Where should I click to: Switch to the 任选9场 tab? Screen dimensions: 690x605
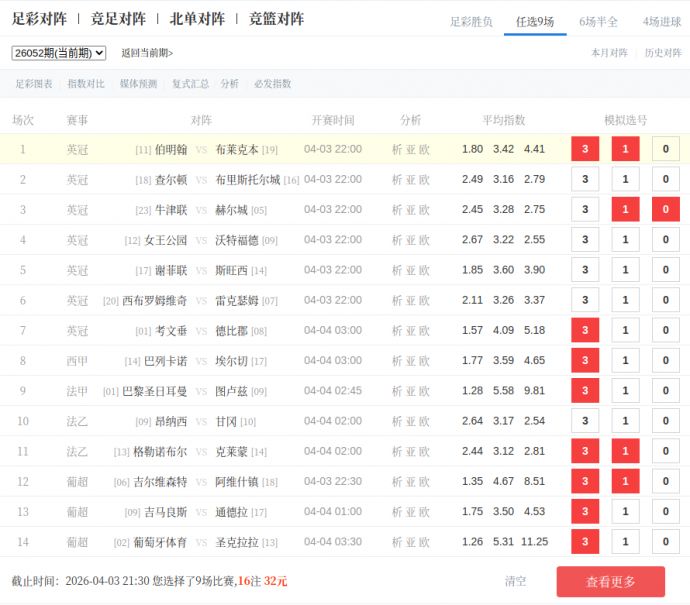point(535,21)
